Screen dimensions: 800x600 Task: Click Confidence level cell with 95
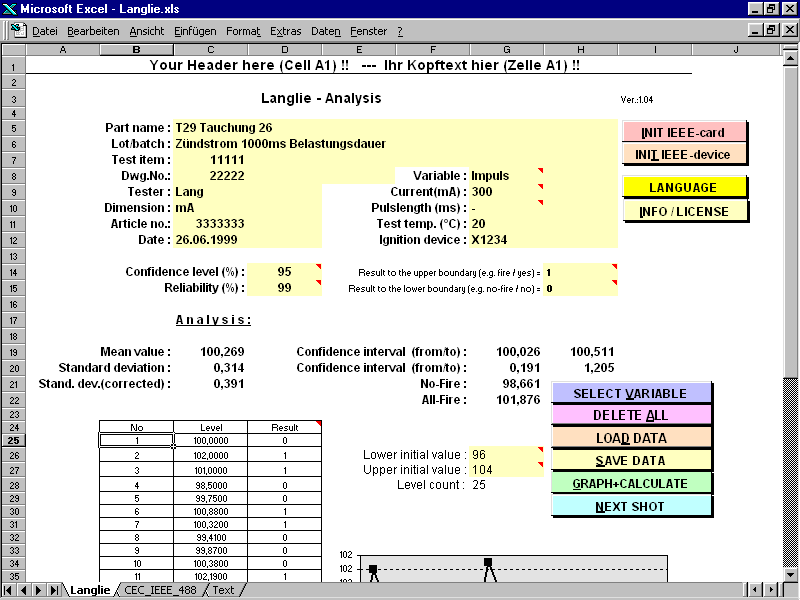click(x=284, y=271)
